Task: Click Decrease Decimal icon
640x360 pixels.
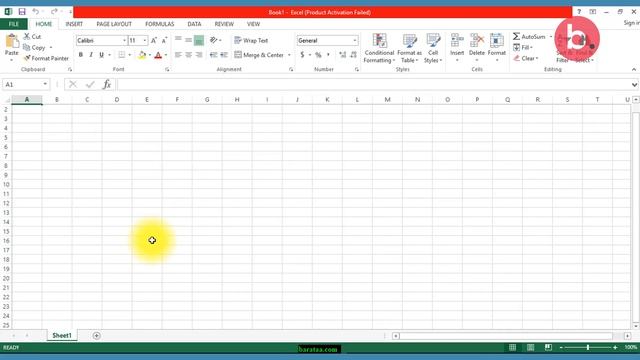Action: (353, 55)
